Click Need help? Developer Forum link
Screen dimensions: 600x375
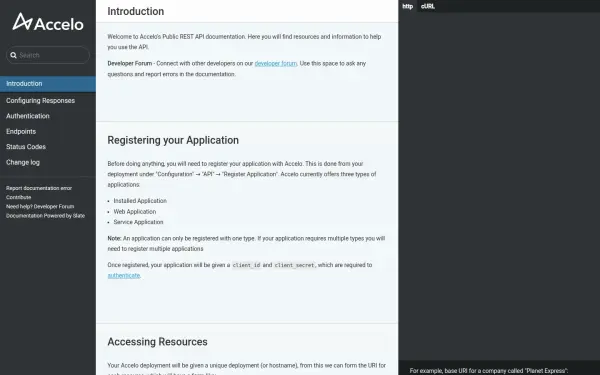point(40,207)
